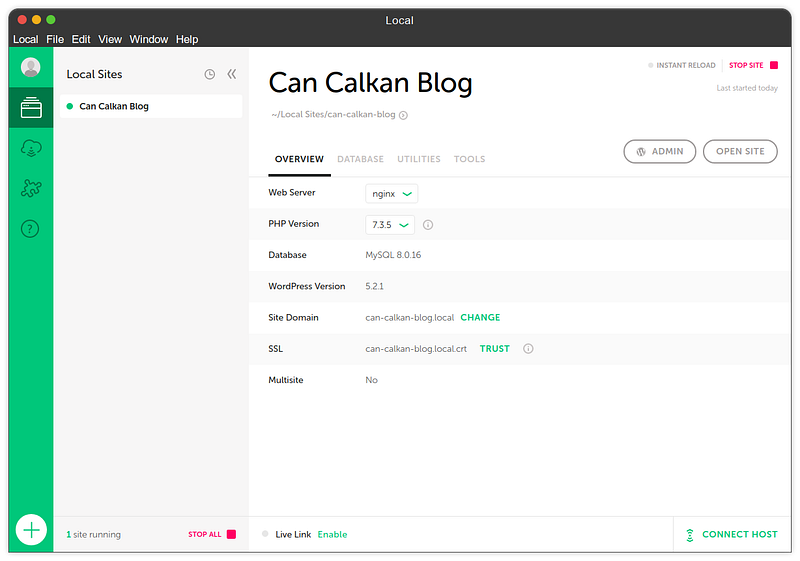
Task: Click the green plus add site button
Action: tap(31, 530)
